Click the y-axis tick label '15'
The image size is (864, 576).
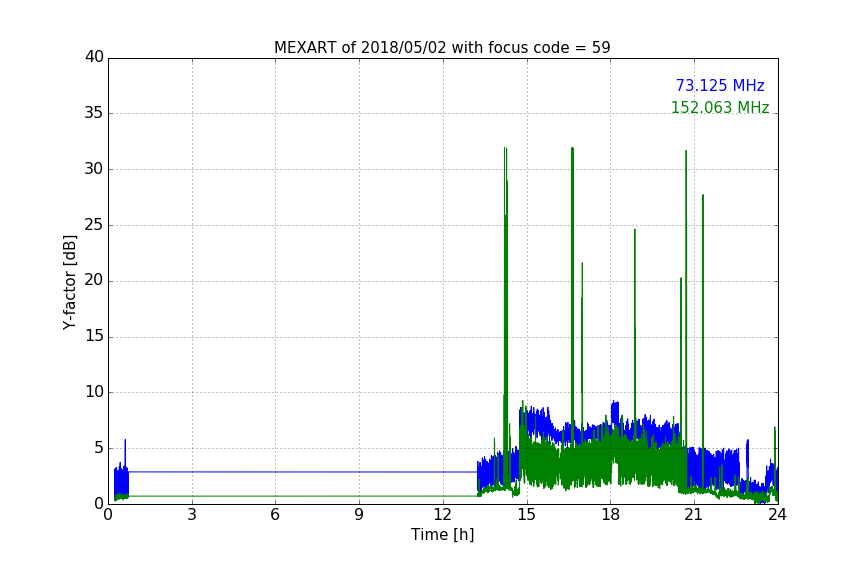(x=94, y=336)
